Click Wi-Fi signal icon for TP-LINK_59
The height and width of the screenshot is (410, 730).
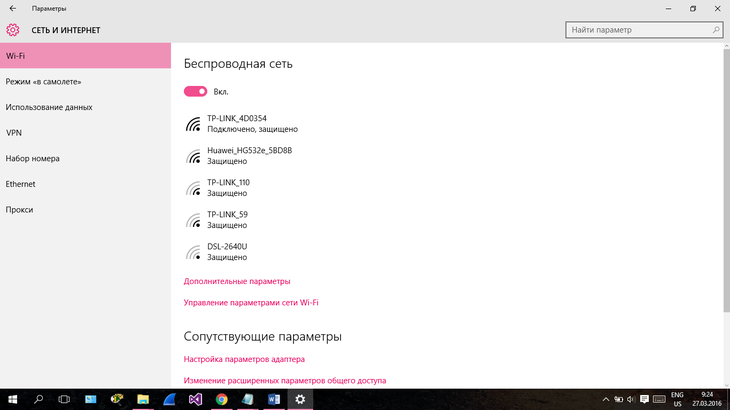193,220
